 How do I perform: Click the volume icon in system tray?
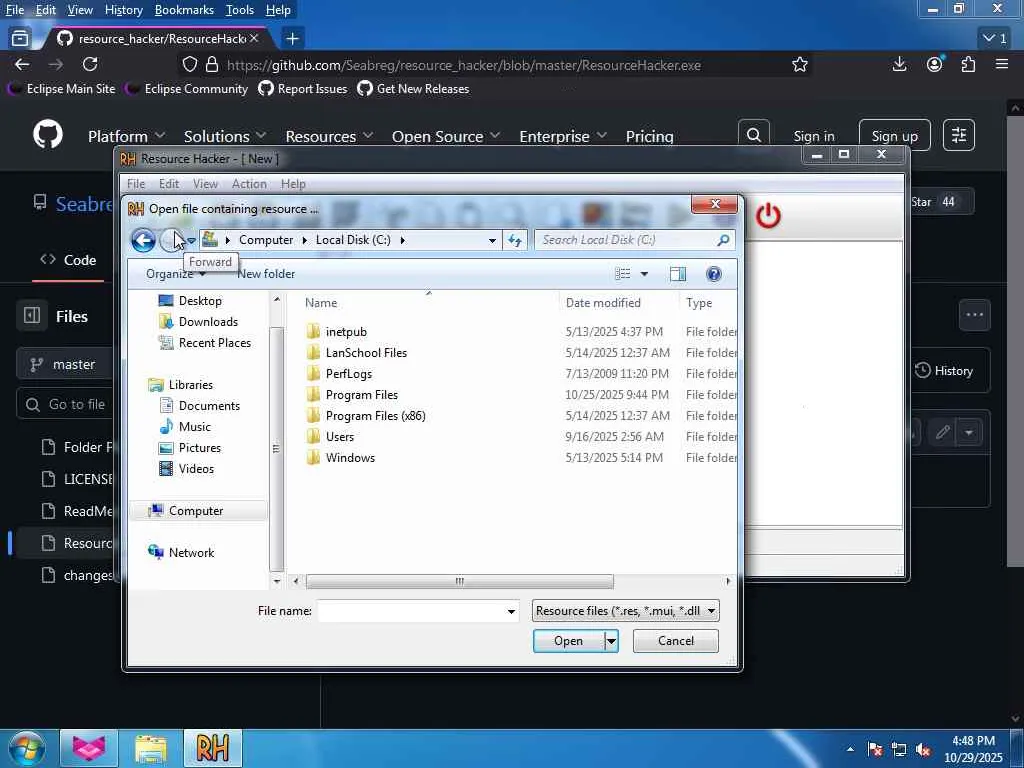[x=923, y=750]
